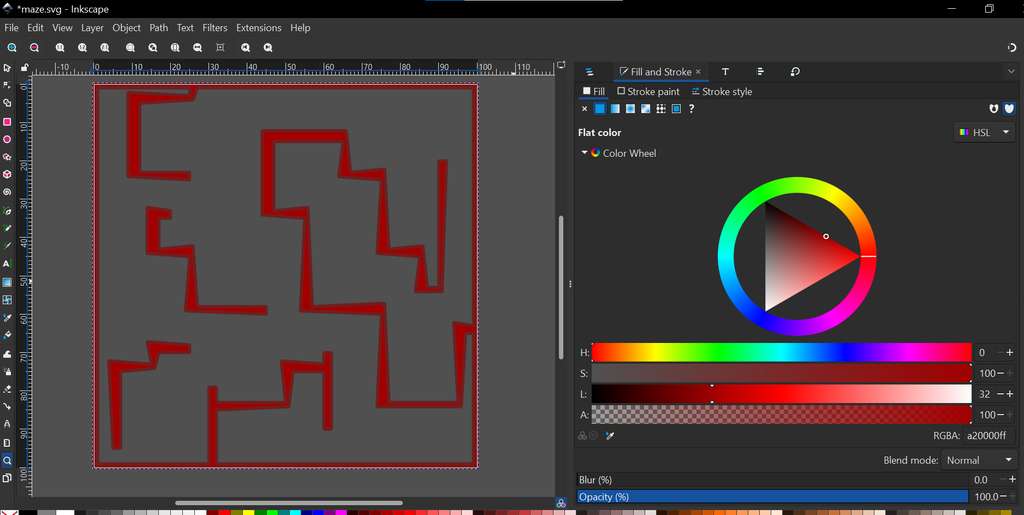
Task: Select the Ellipse tool
Action: 7,140
